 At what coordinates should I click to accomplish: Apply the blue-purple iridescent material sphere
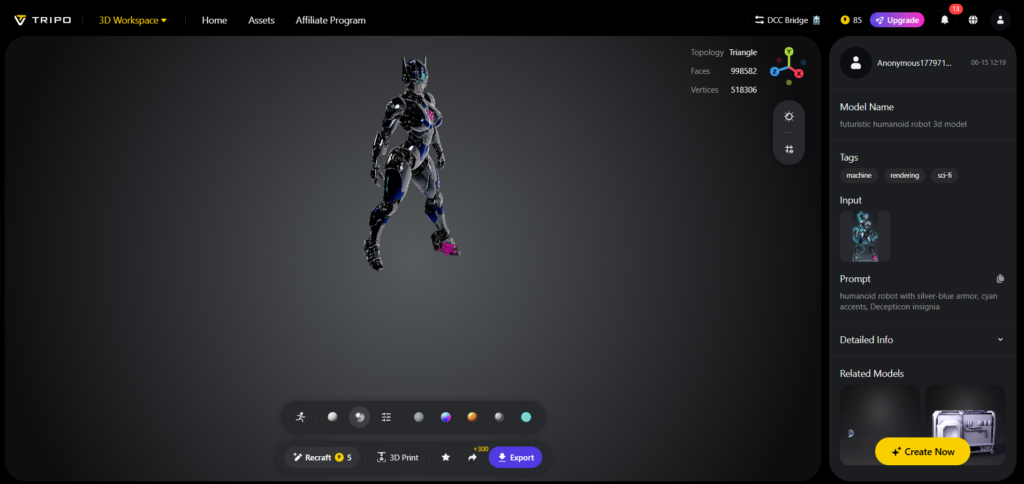pos(445,417)
